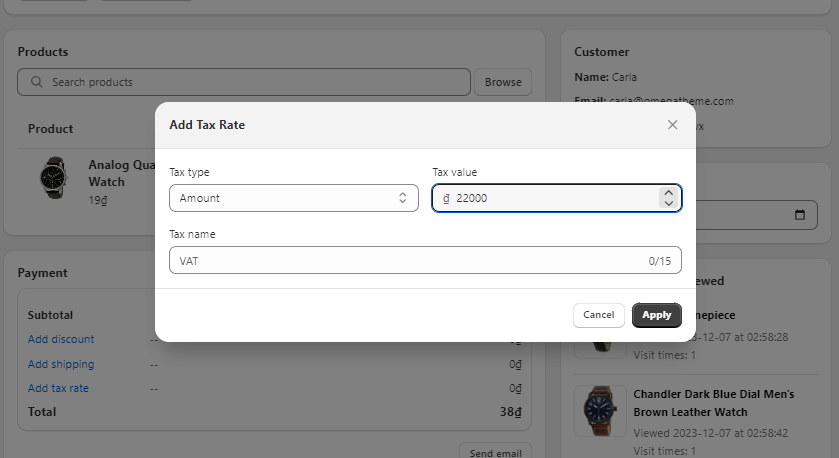
Task: Expand the Tax type dropdown
Action: click(293, 198)
